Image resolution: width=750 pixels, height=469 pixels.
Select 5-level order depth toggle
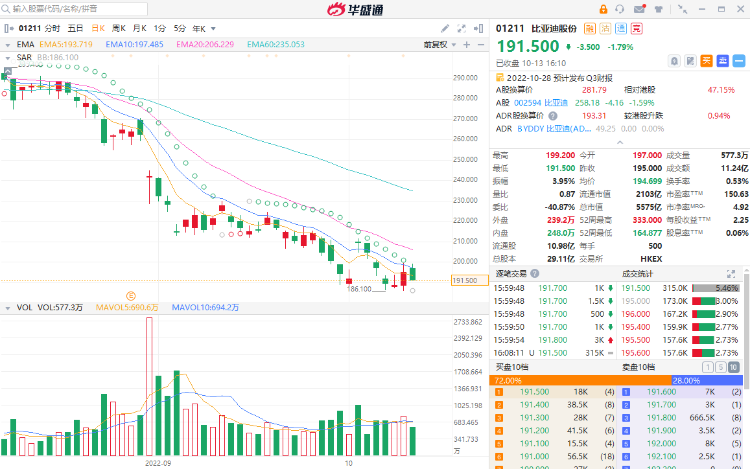point(720,367)
